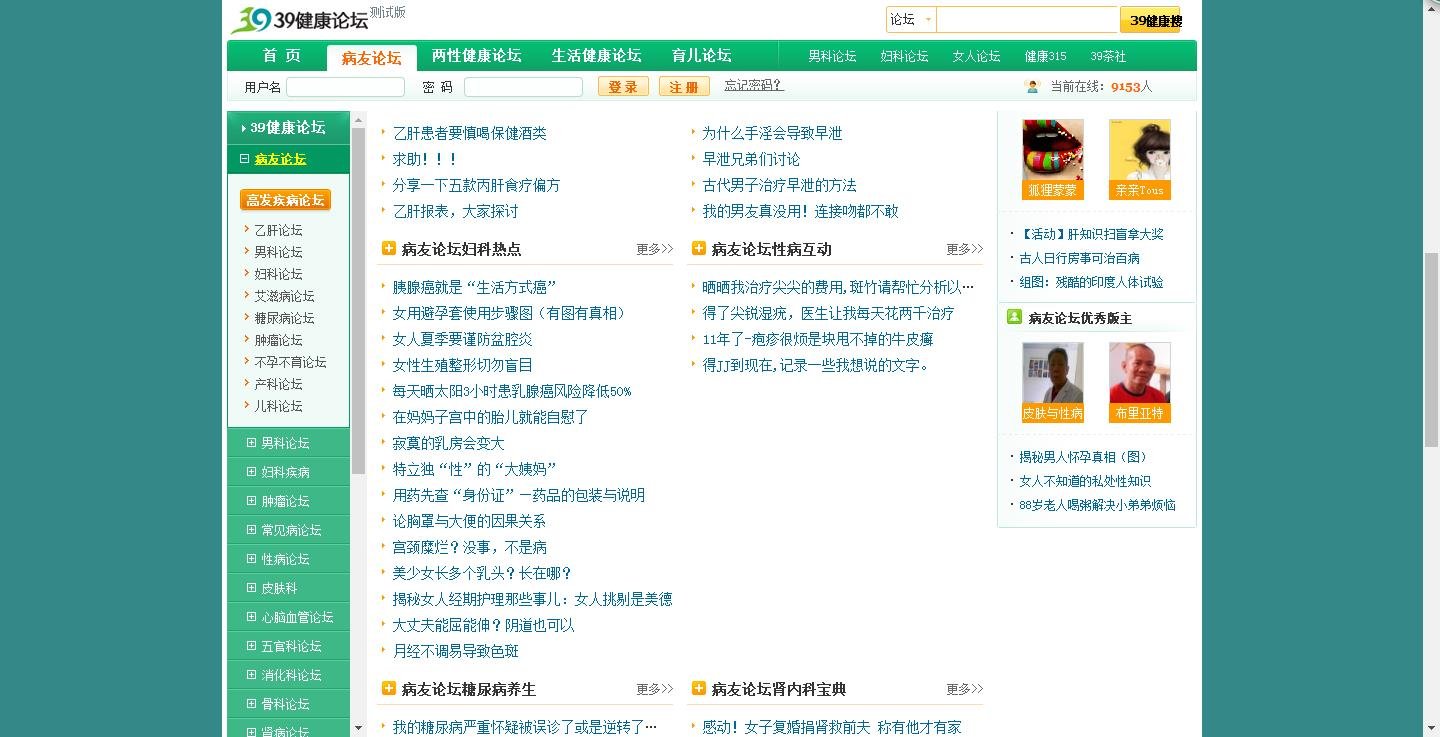Click the 忘记密码? link
This screenshot has width=1440, height=737.
pos(754,86)
